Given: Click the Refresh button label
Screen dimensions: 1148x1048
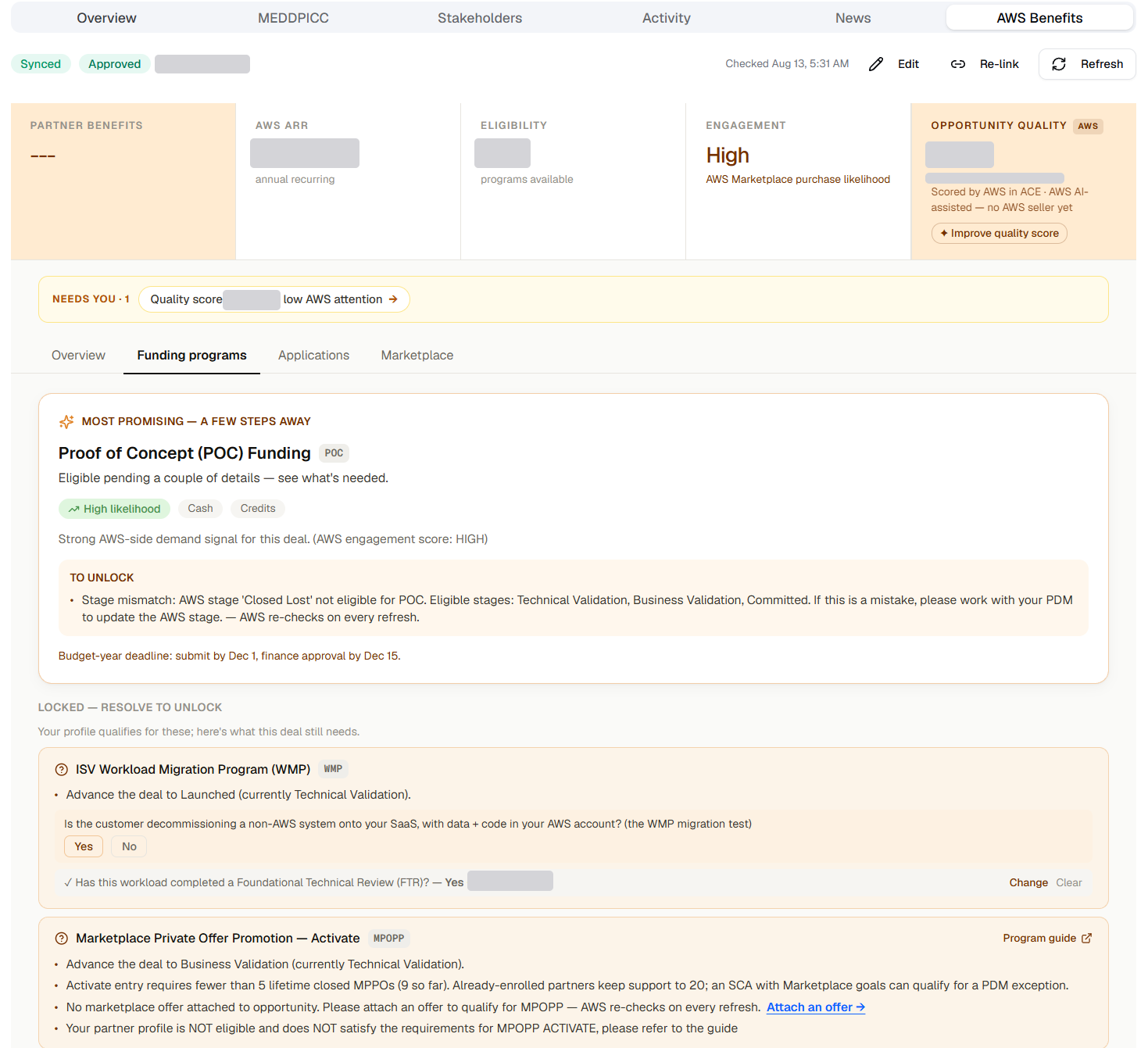Looking at the screenshot, I should (1102, 64).
